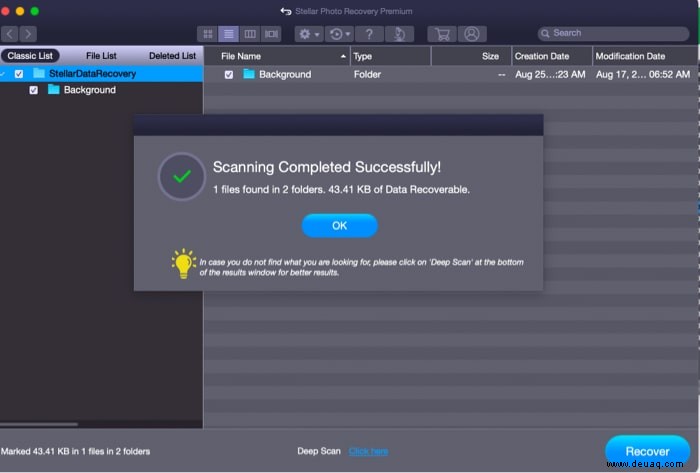
Task: Click the microscope monitor tool icon
Action: pyautogui.click(x=400, y=34)
